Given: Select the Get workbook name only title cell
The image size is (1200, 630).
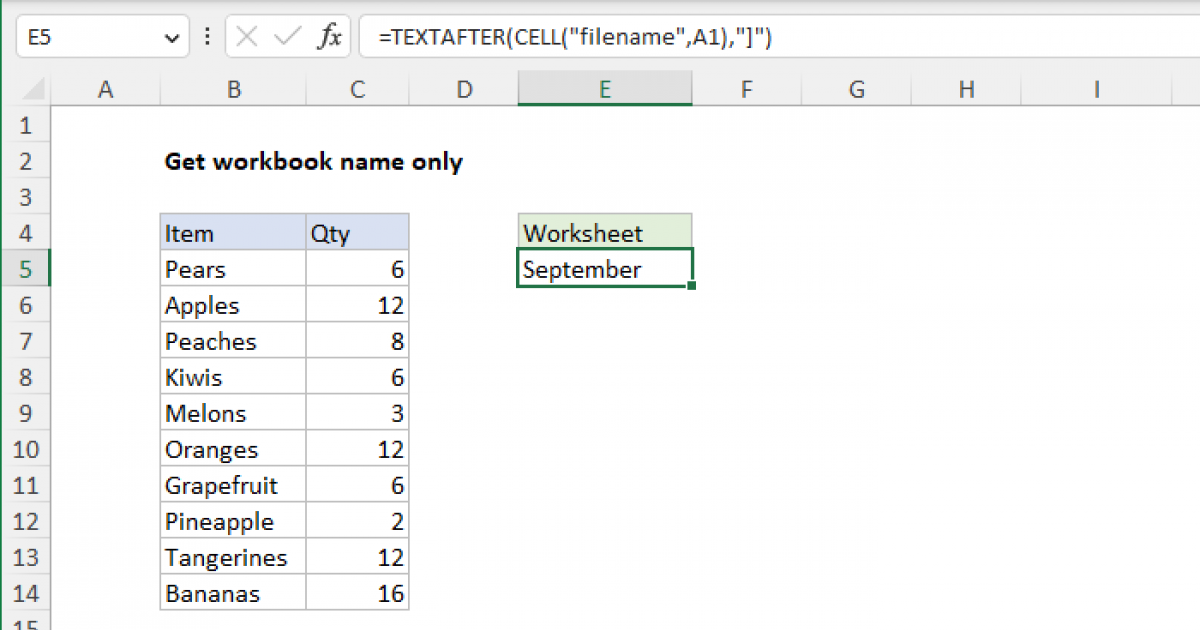Looking at the screenshot, I should pos(232,161).
